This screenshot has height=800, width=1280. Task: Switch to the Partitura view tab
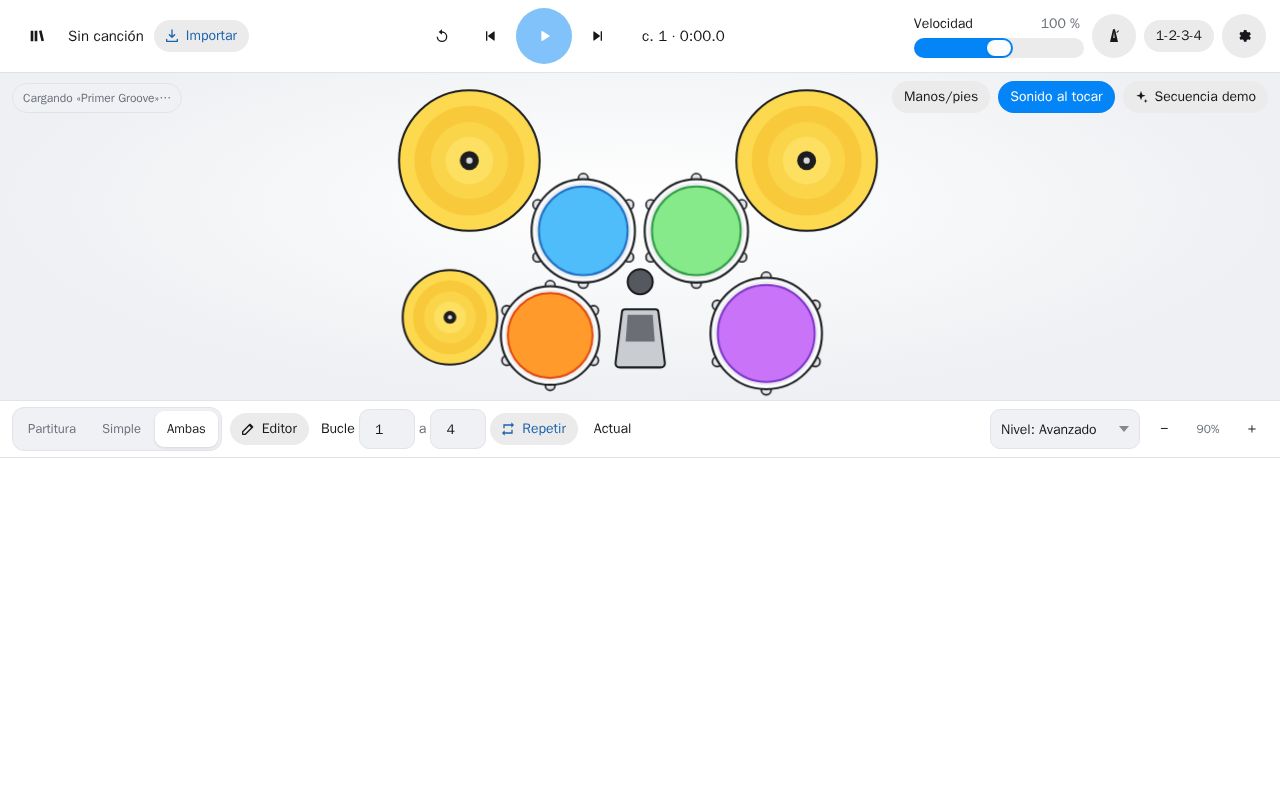click(52, 429)
